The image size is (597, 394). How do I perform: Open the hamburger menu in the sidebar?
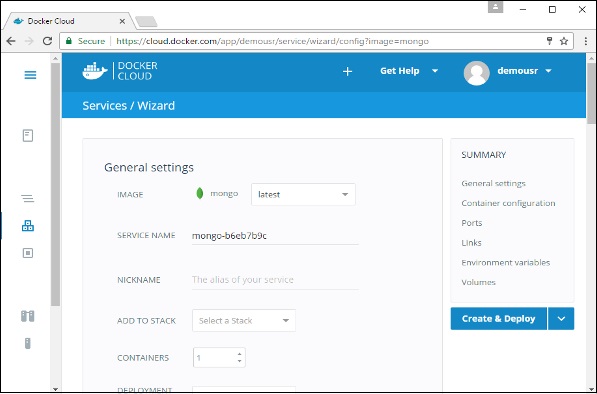click(x=30, y=75)
